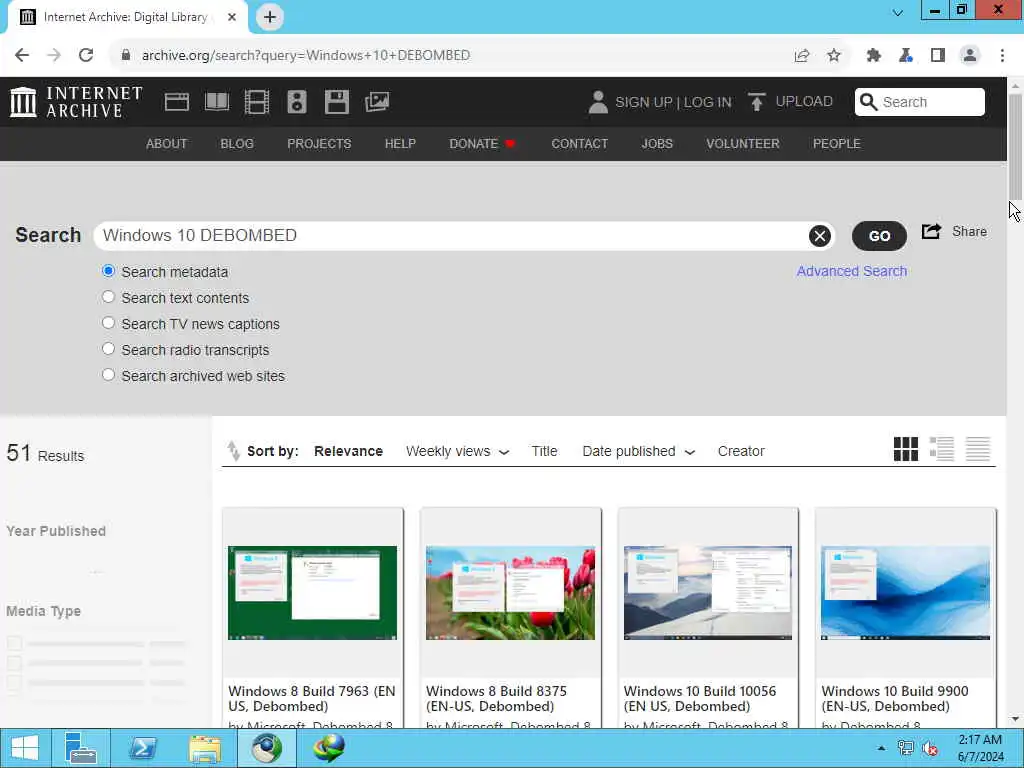Open the Video film strip icon
Image resolution: width=1024 pixels, height=768 pixels.
click(257, 102)
